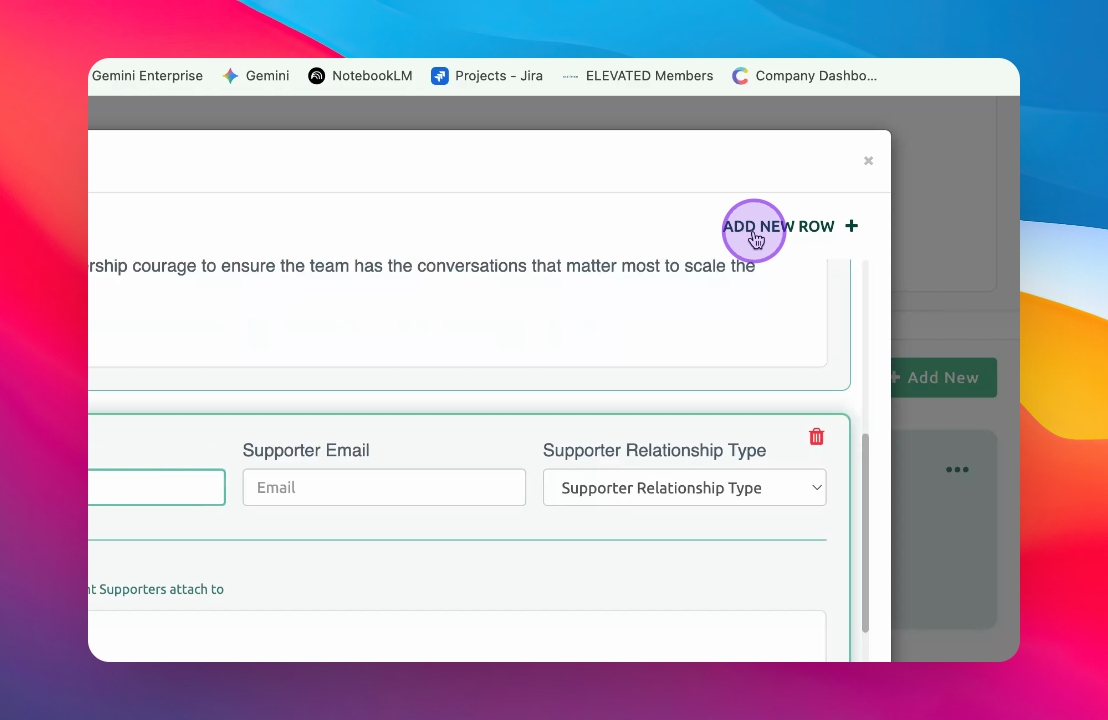
Task: Click the green Add New button behind the modal
Action: pos(943,377)
